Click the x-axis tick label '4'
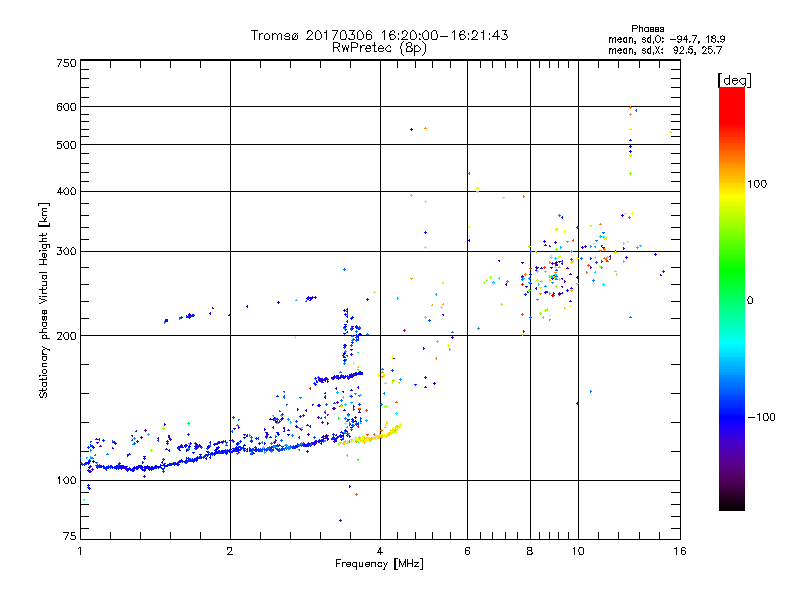The image size is (800, 600). click(x=380, y=551)
